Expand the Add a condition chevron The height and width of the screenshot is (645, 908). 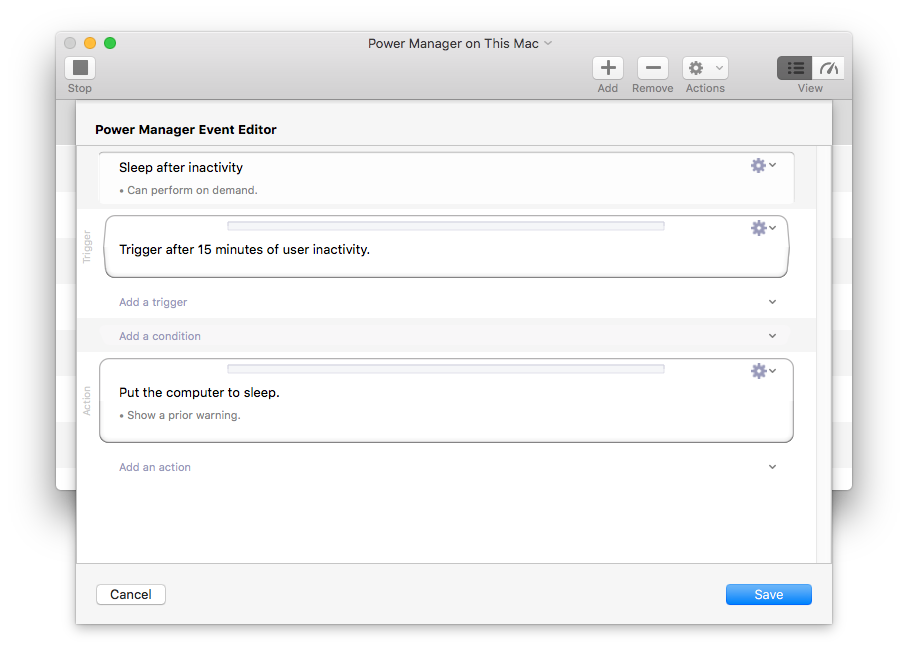772,336
